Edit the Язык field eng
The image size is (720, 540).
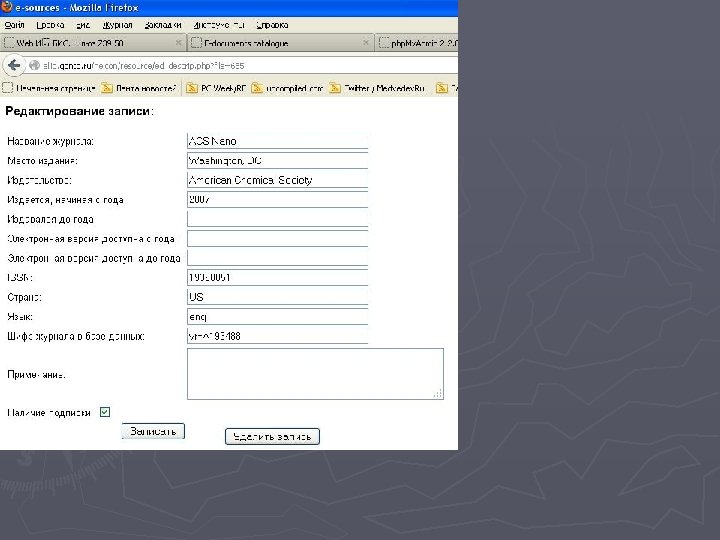click(x=277, y=317)
